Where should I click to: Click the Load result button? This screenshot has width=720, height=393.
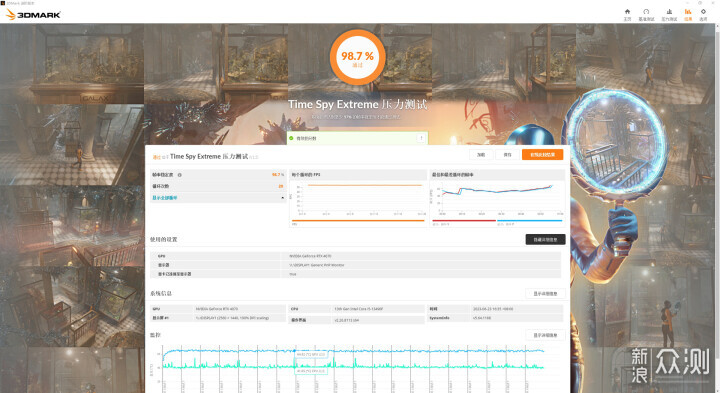pos(481,155)
